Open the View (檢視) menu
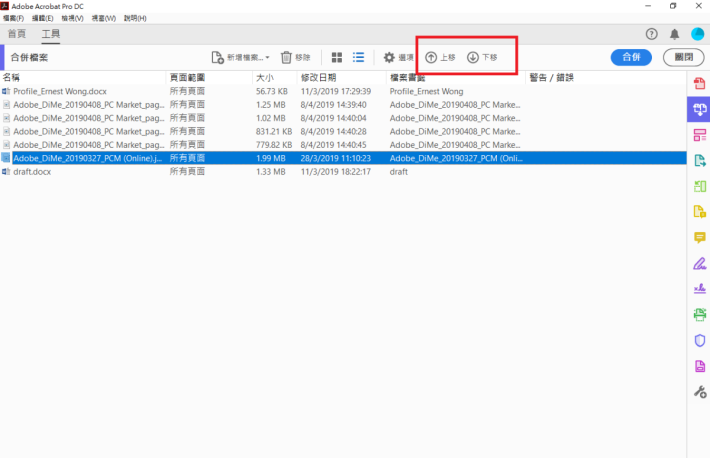 click(72, 18)
